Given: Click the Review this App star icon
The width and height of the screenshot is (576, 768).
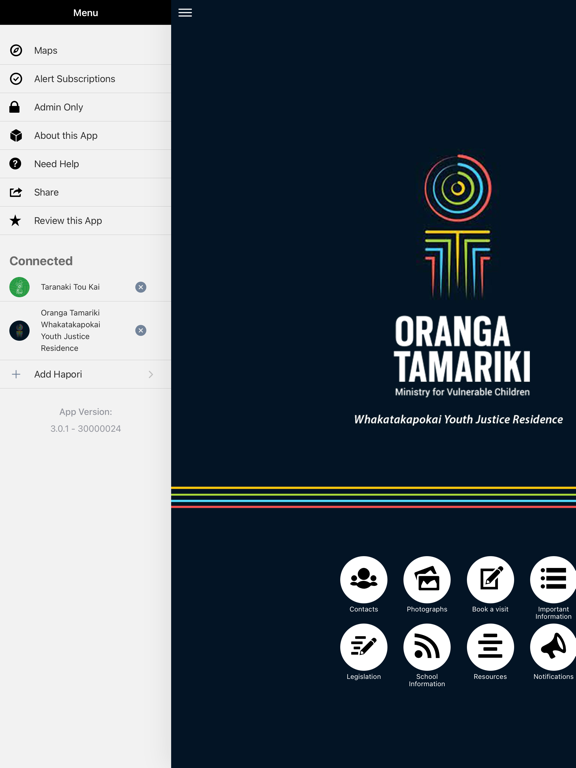Looking at the screenshot, I should [x=15, y=220].
